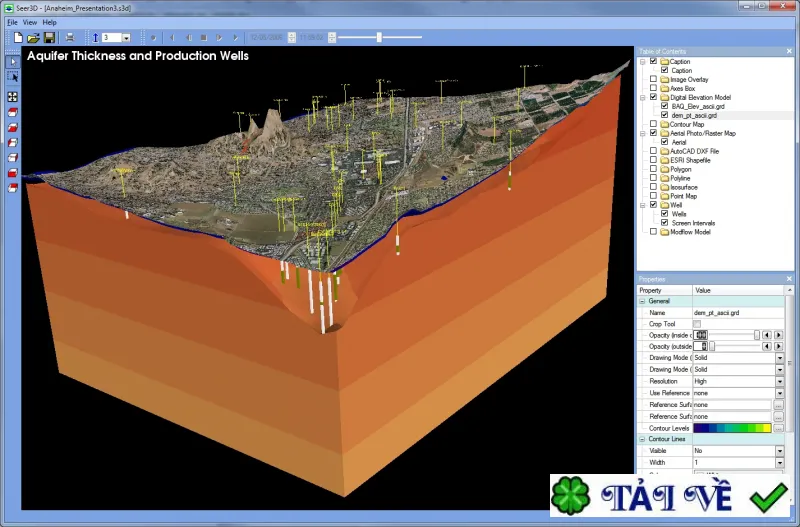Open the Help menu
This screenshot has width=800, height=527.
49,22
